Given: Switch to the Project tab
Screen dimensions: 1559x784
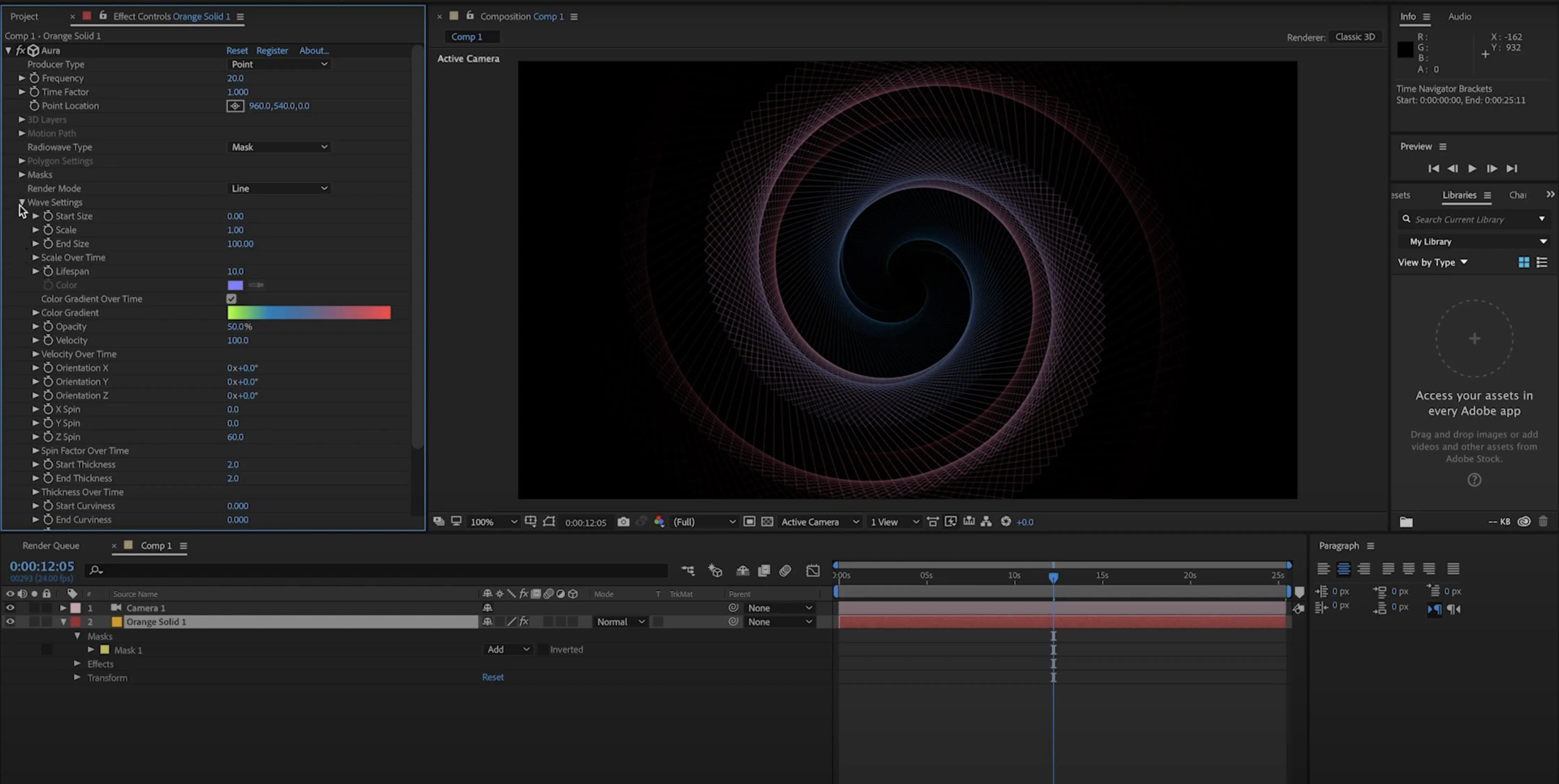Looking at the screenshot, I should (24, 16).
